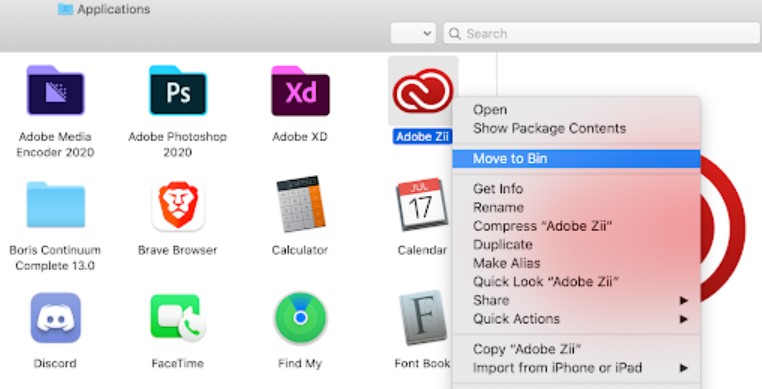Screen dimensions: 762x389
Task: Click the "Calendar" name label
Action: pos(422,250)
